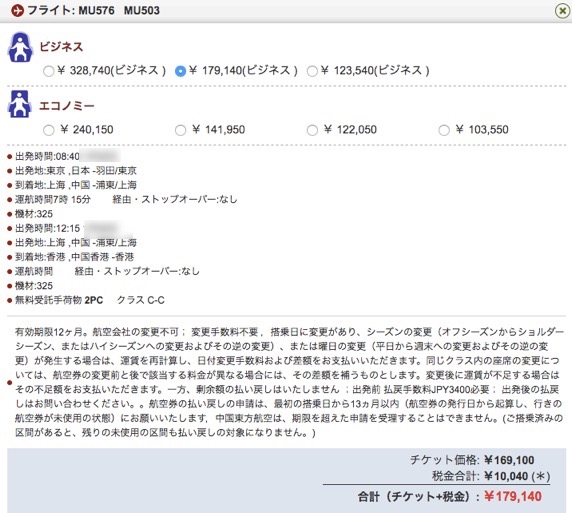This screenshot has width=572, height=513.
Task: Click the クラス C-C text
Action: (141, 300)
